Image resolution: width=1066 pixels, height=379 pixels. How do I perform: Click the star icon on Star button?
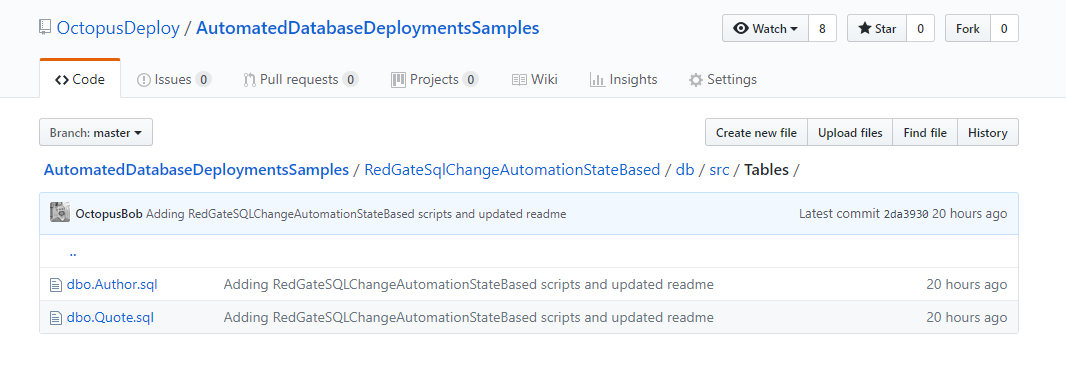pyautogui.click(x=864, y=29)
